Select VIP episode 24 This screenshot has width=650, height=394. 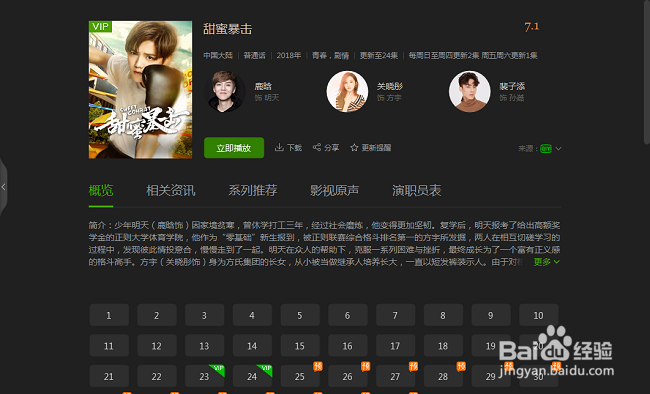pyautogui.click(x=252, y=376)
